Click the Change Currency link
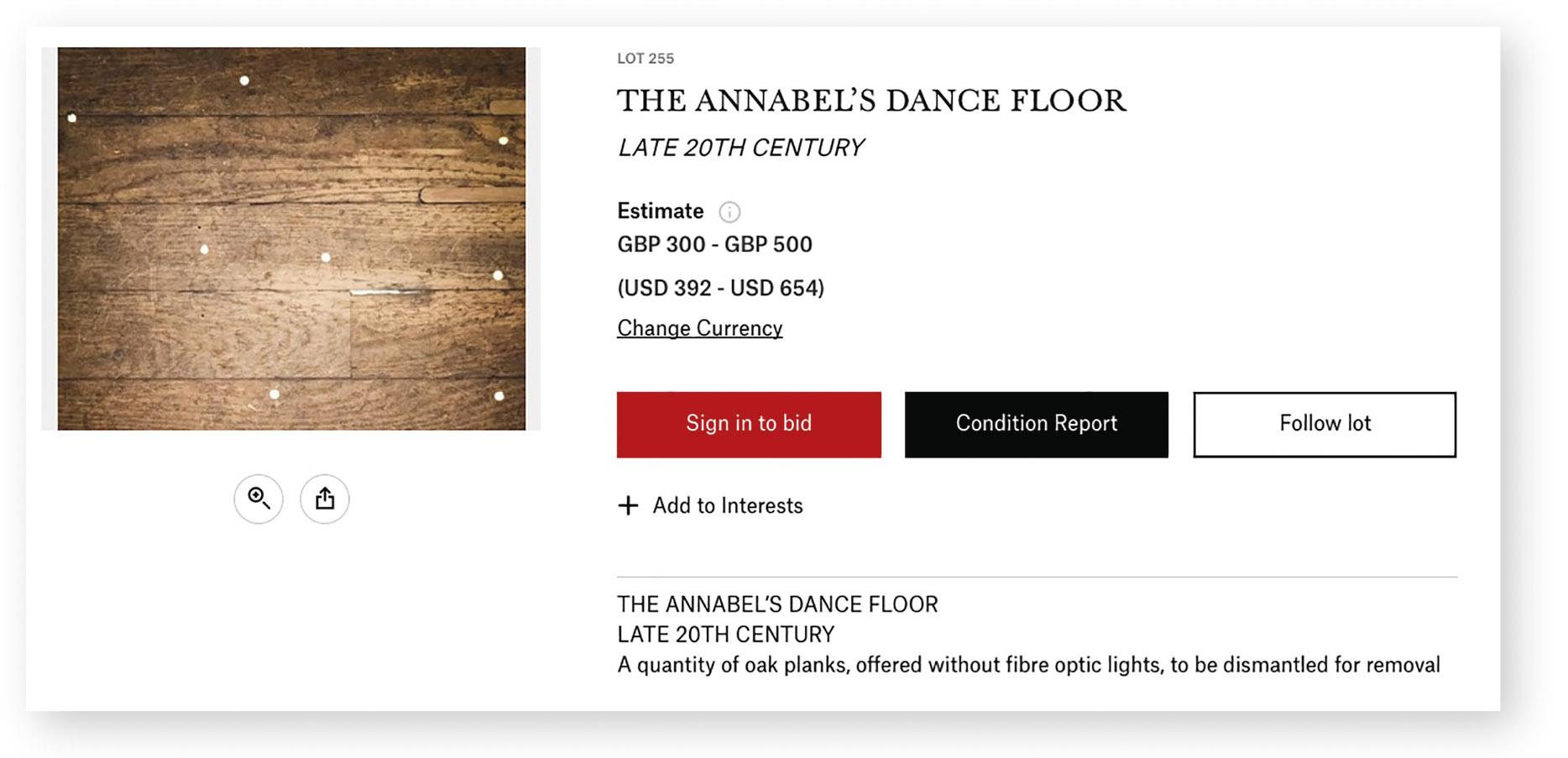 699,328
